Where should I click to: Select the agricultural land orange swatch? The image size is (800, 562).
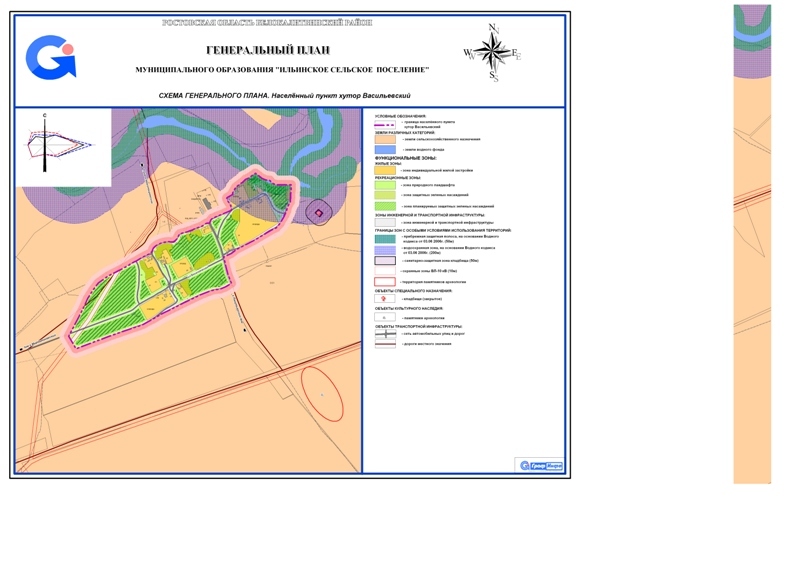(385, 139)
